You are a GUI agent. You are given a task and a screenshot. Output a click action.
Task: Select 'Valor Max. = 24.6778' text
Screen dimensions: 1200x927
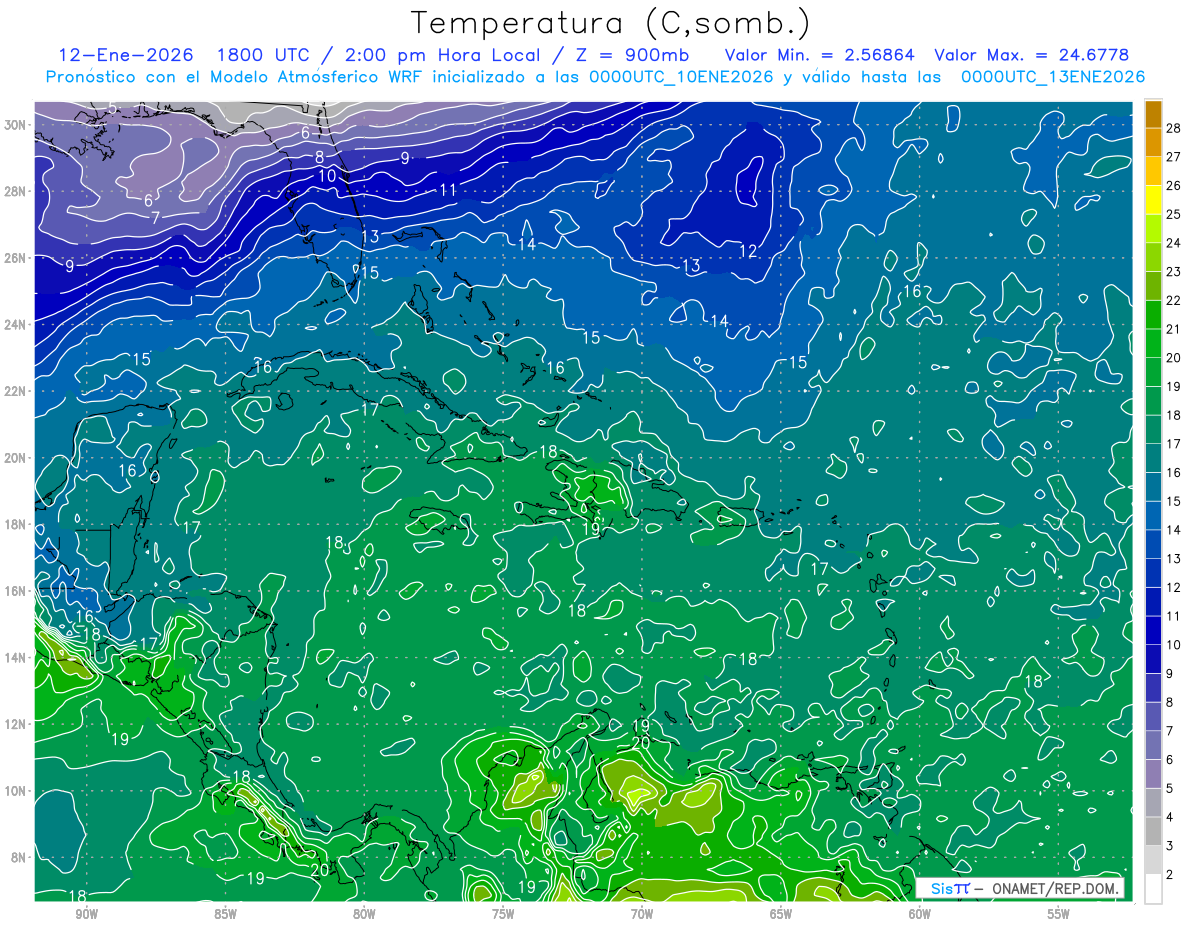(1032, 55)
